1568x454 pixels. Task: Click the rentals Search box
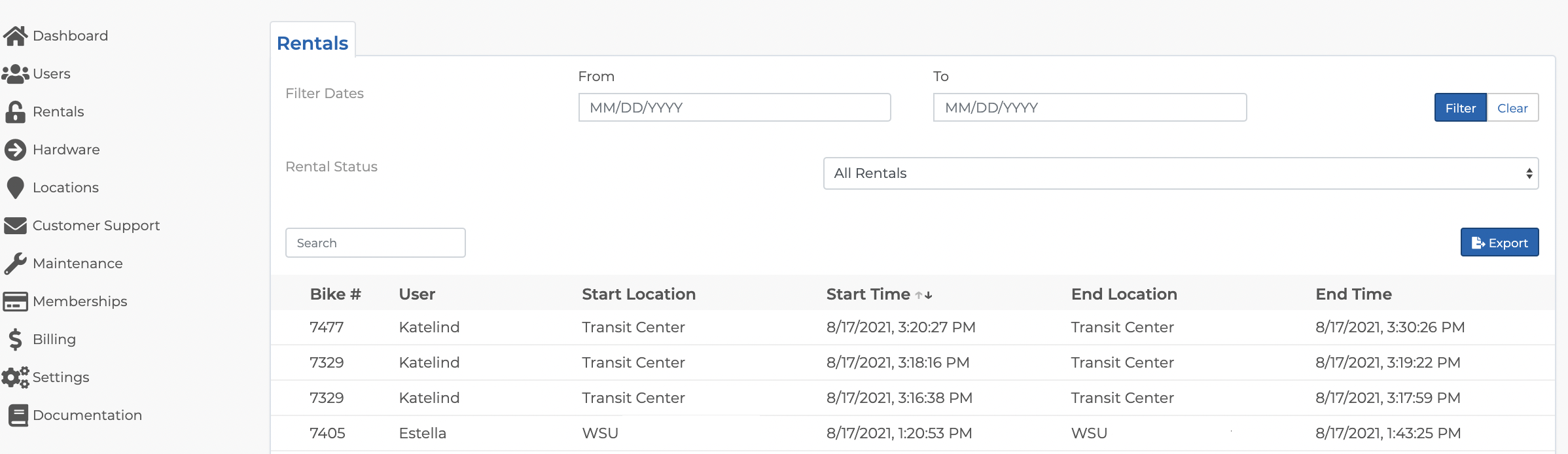pos(376,243)
